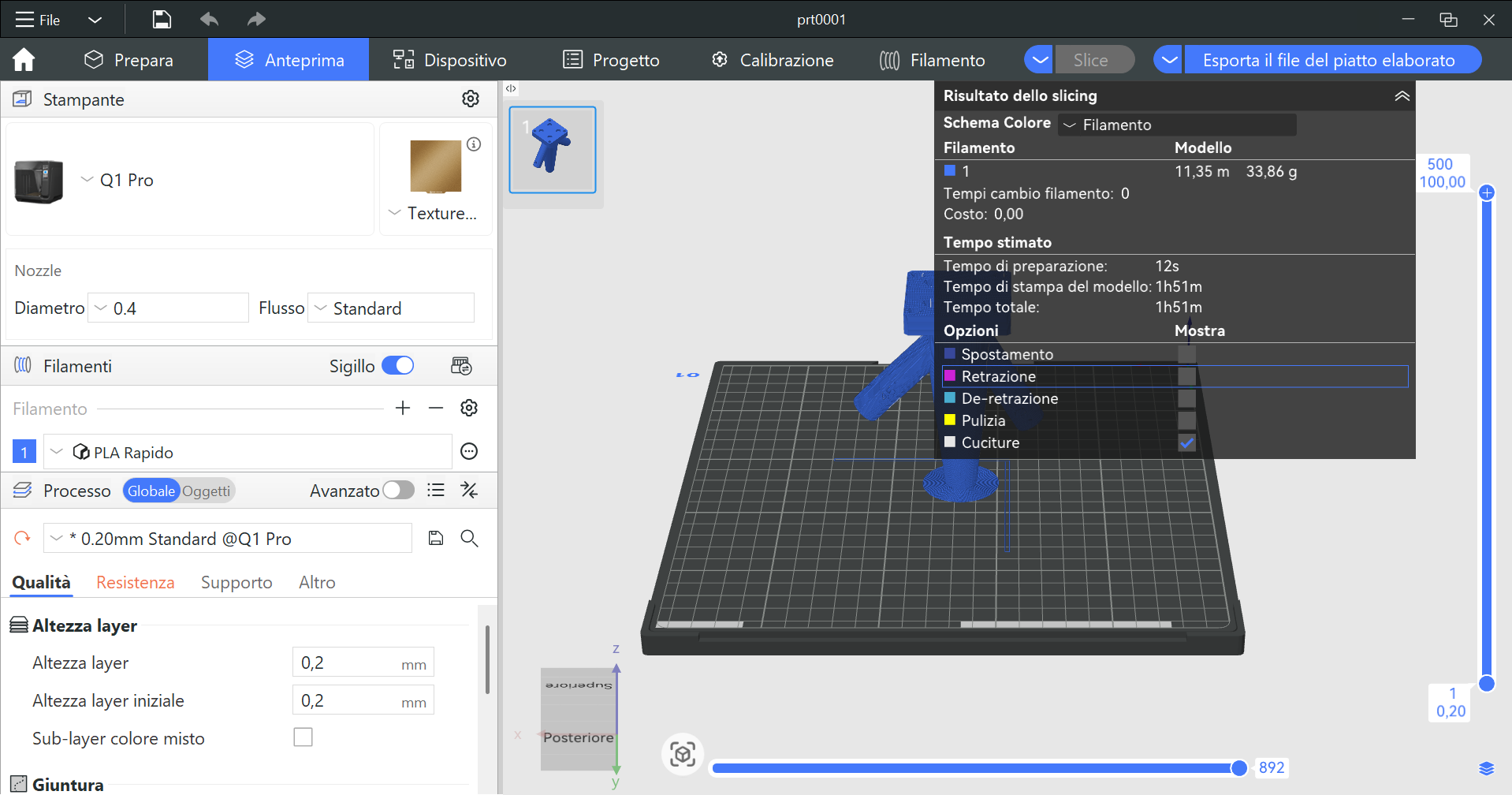
Task: Open filament sync icon next to Sigillo
Action: [x=461, y=366]
